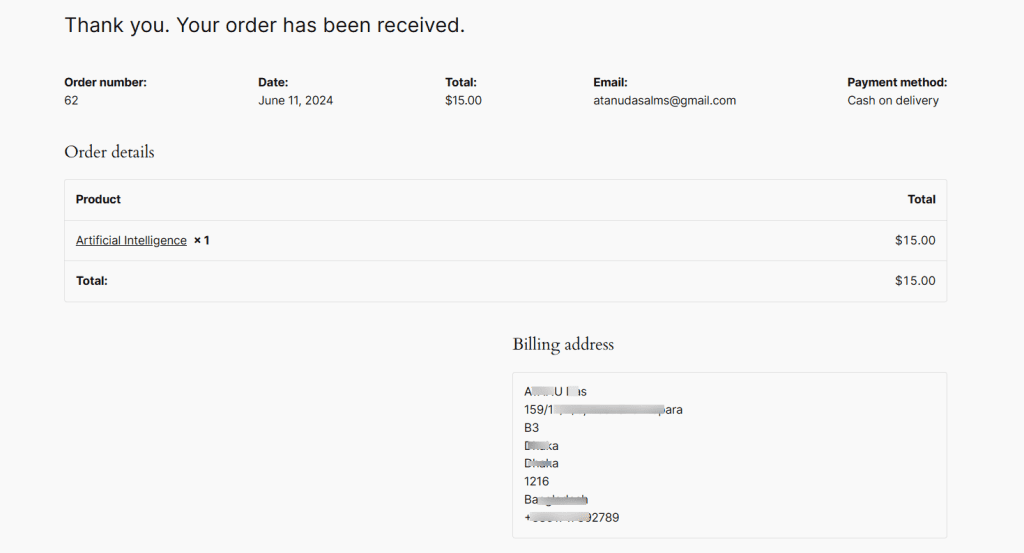Click the × 1 product quantity
This screenshot has height=553, width=1024.
point(202,241)
